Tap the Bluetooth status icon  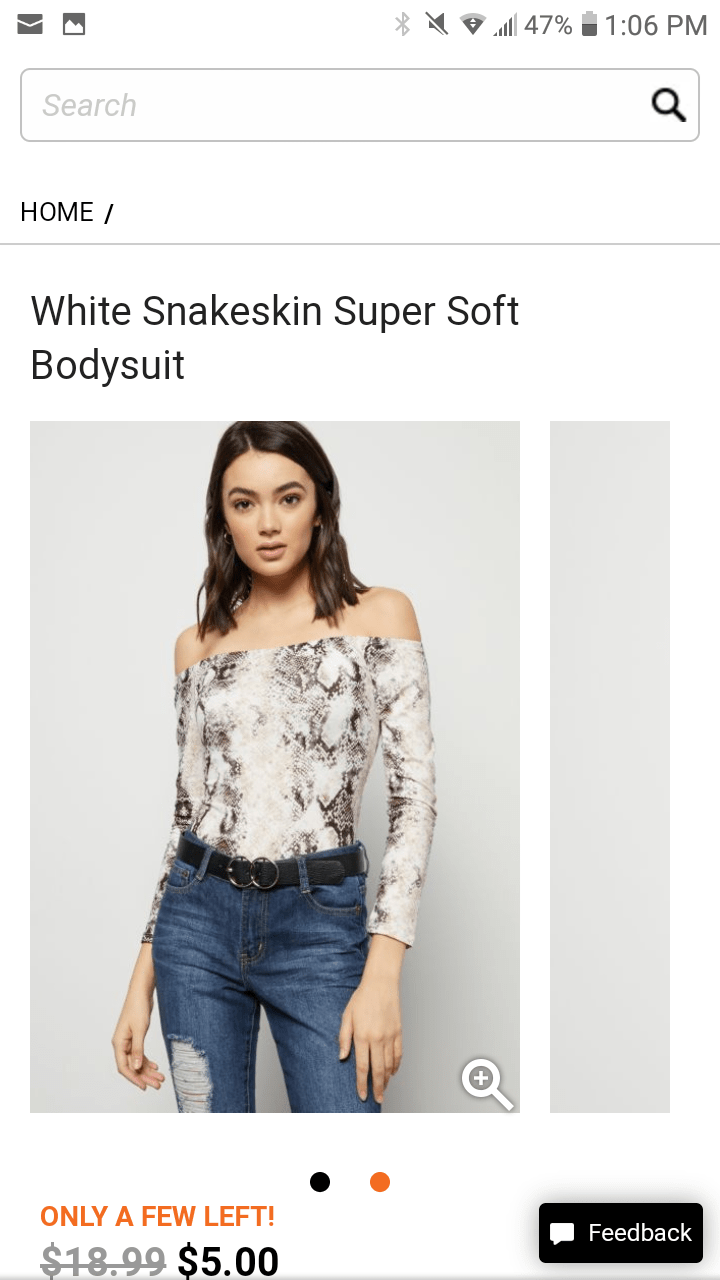coord(402,24)
